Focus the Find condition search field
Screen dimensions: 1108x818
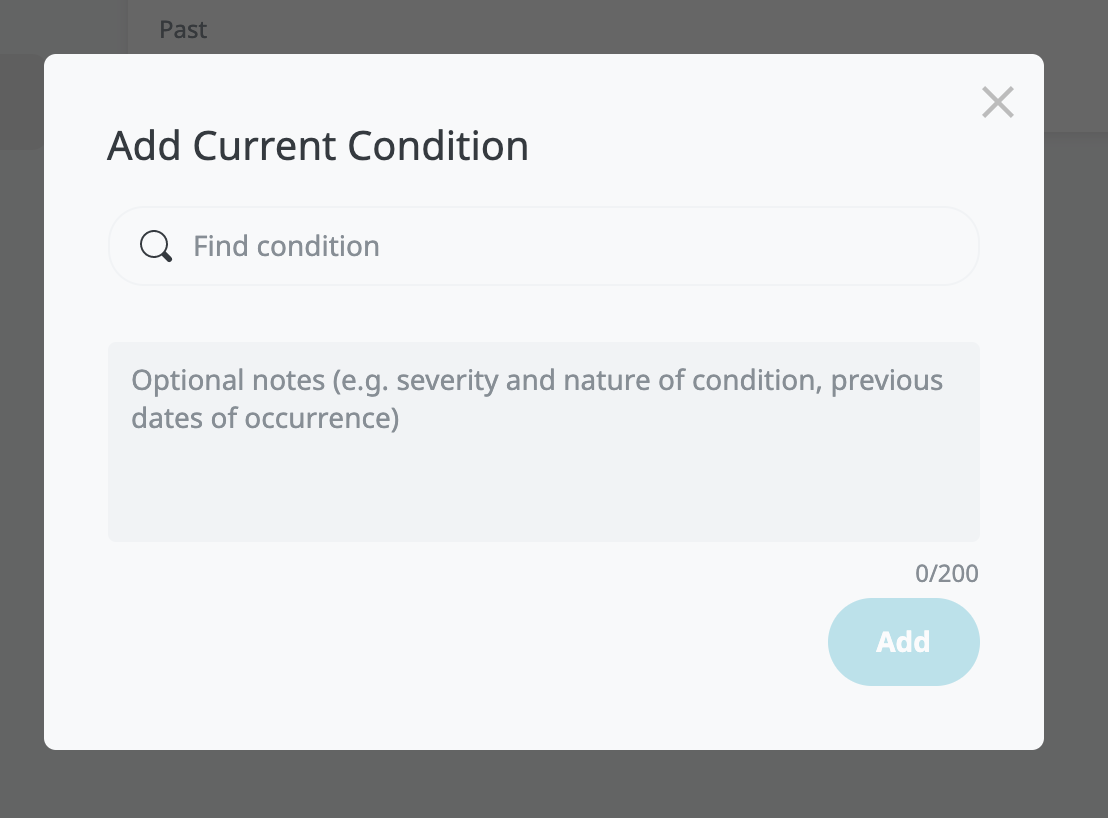click(543, 246)
